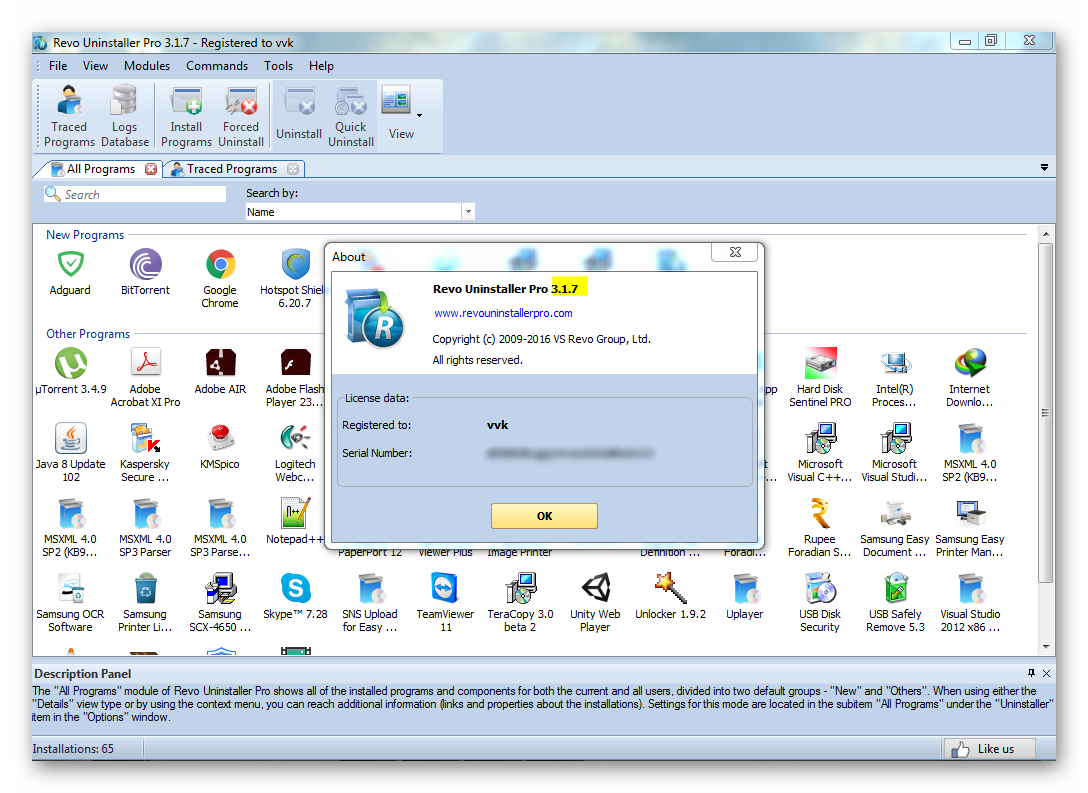Close the Description Panel
The width and height of the screenshot is (1088, 793).
(1046, 673)
